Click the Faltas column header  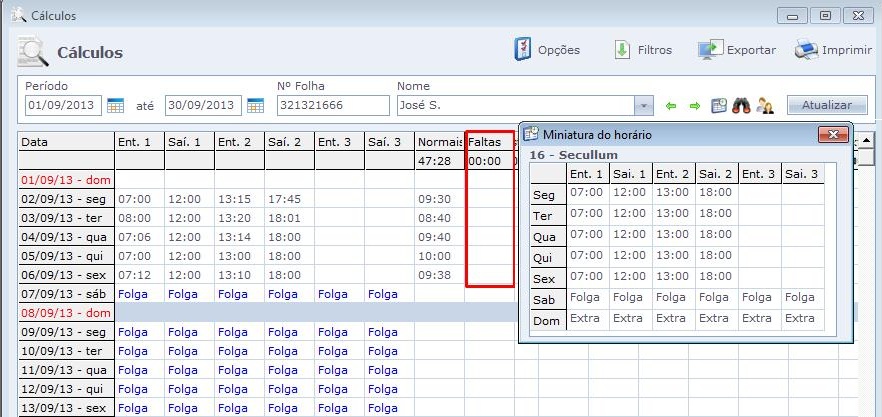[x=489, y=142]
